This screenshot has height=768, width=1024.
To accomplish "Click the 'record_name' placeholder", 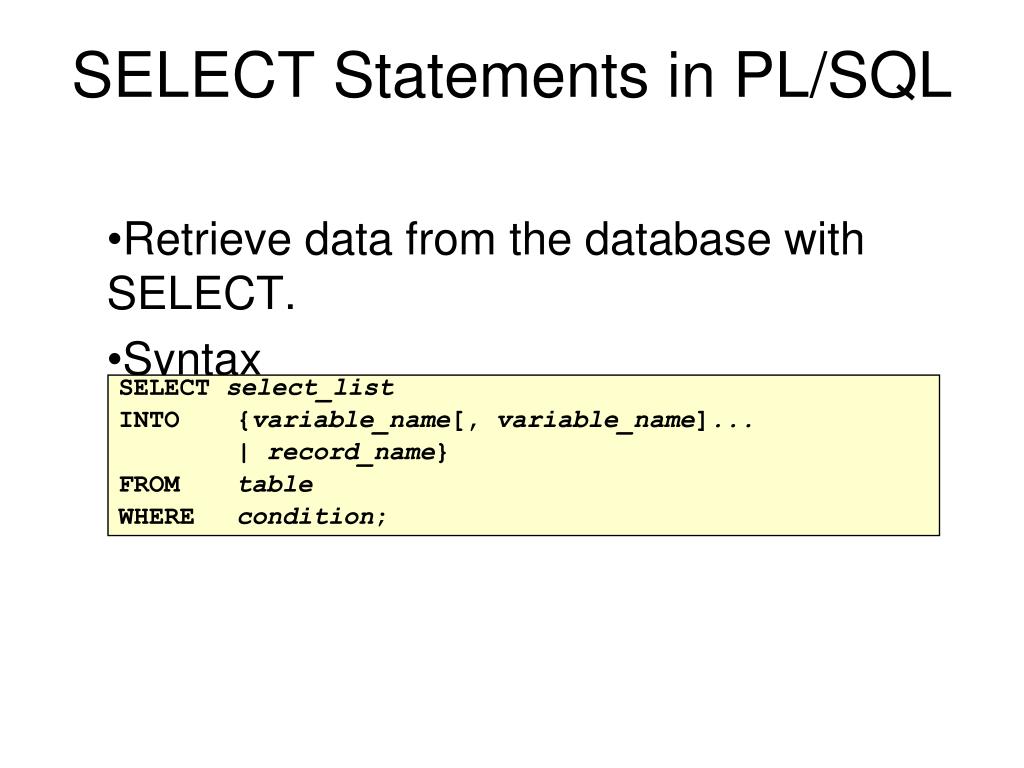I will pos(351,452).
